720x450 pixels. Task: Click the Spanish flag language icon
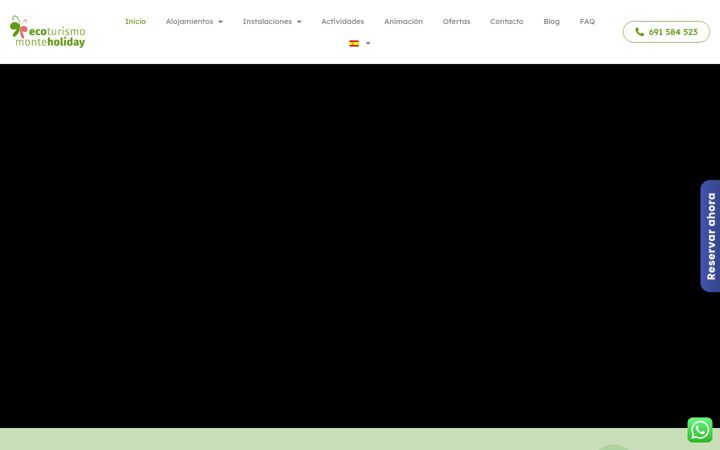(354, 43)
